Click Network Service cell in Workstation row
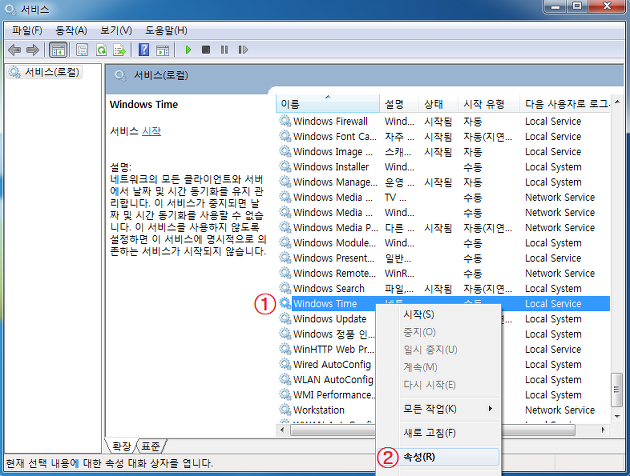Screen dimensions: 630x476 560,410
